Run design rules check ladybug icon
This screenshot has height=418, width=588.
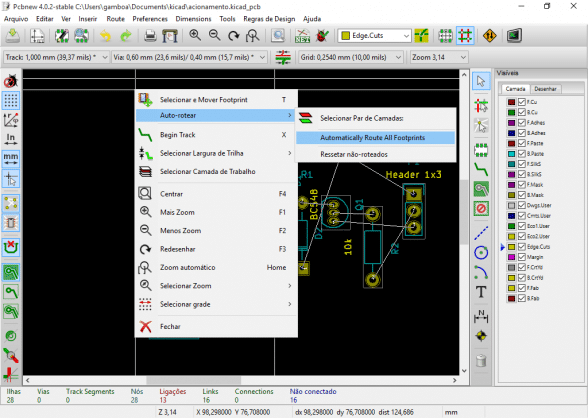(322, 36)
